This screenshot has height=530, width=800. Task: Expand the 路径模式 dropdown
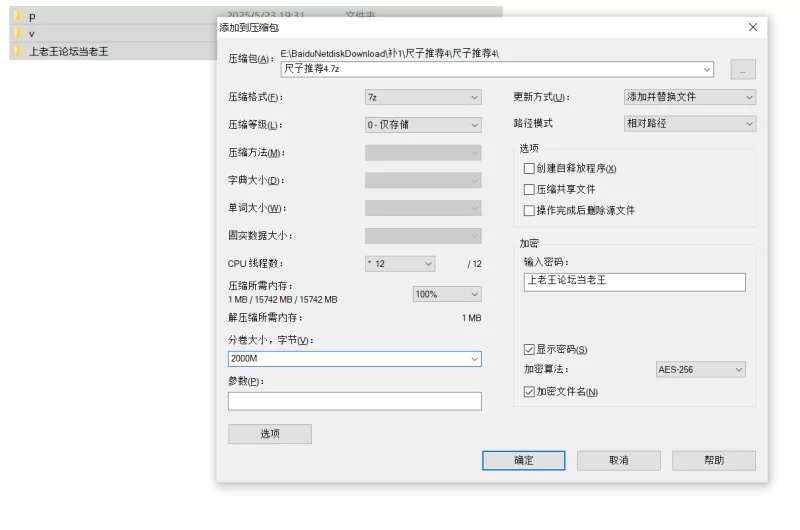690,123
